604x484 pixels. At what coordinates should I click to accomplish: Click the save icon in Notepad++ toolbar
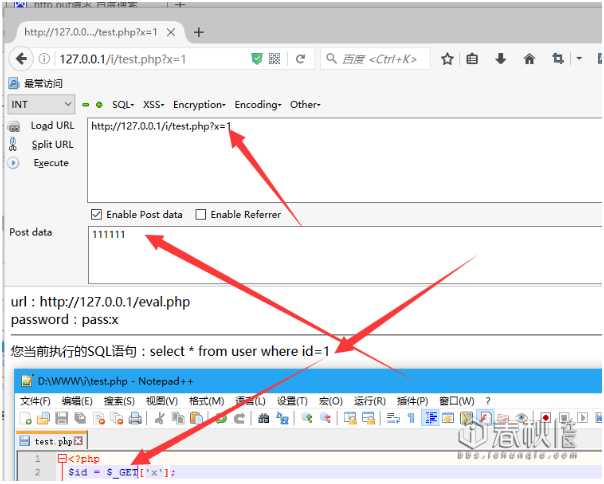click(62, 418)
